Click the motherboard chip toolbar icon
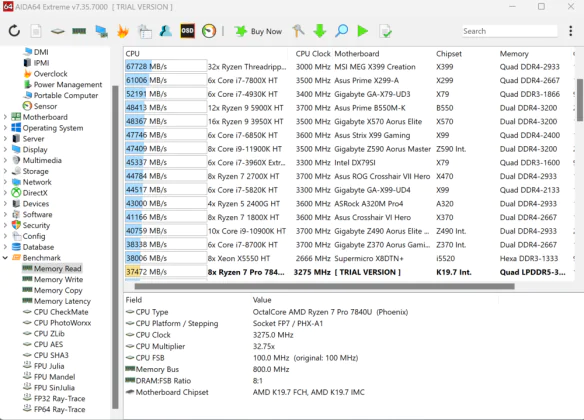The width and height of the screenshot is (584, 420). click(x=57, y=31)
